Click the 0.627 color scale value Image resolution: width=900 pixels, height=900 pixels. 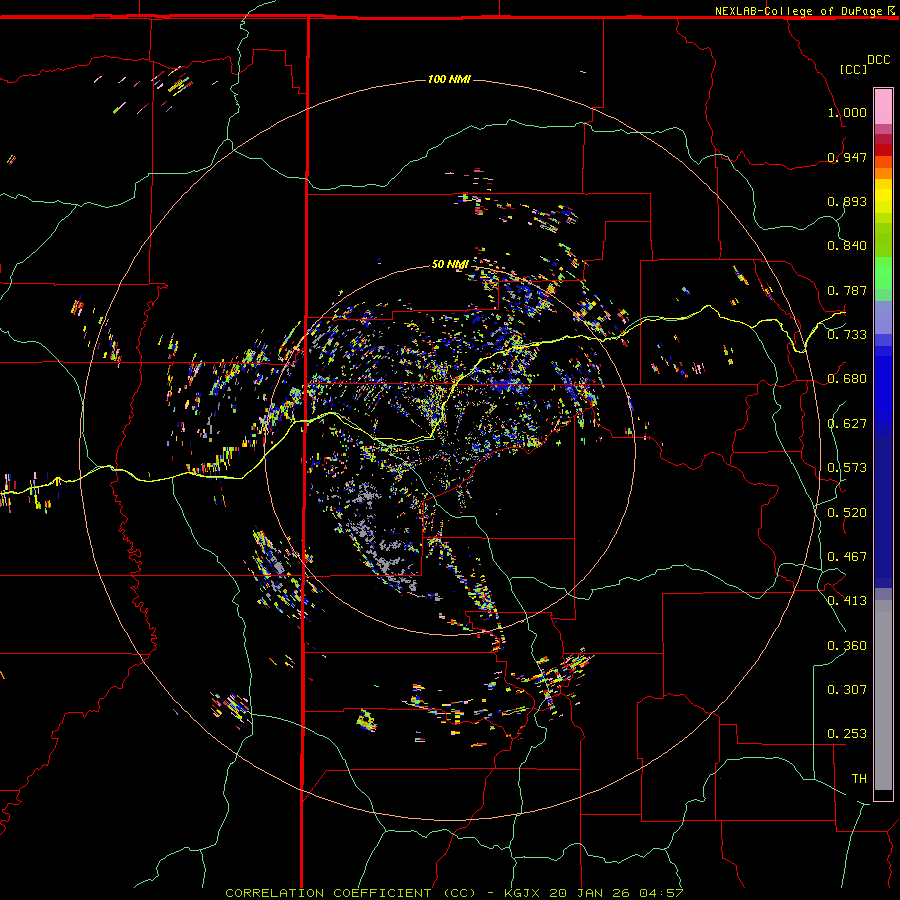coord(847,424)
